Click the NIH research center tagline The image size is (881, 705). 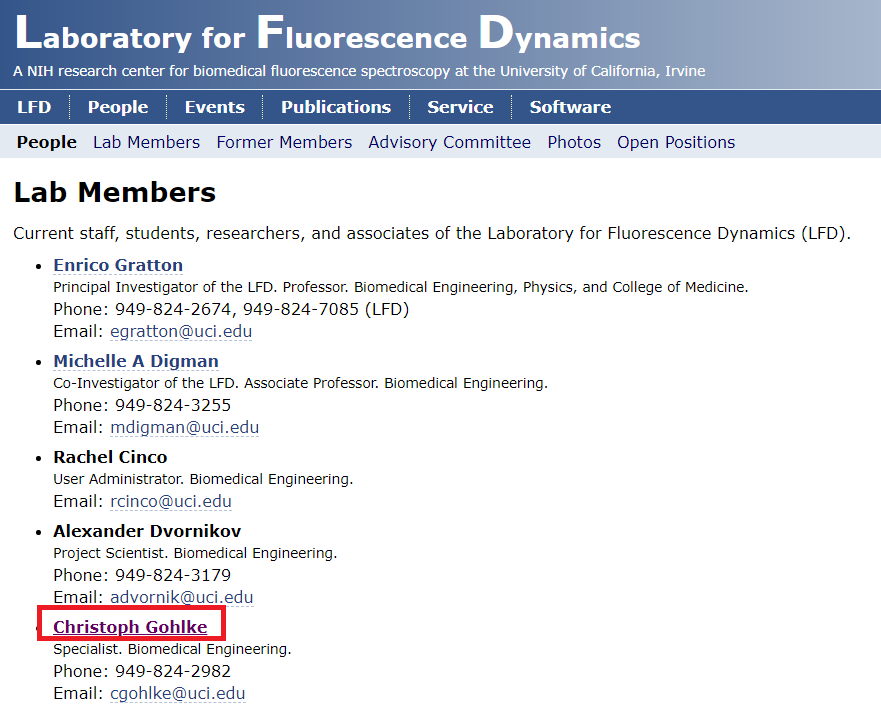(359, 71)
